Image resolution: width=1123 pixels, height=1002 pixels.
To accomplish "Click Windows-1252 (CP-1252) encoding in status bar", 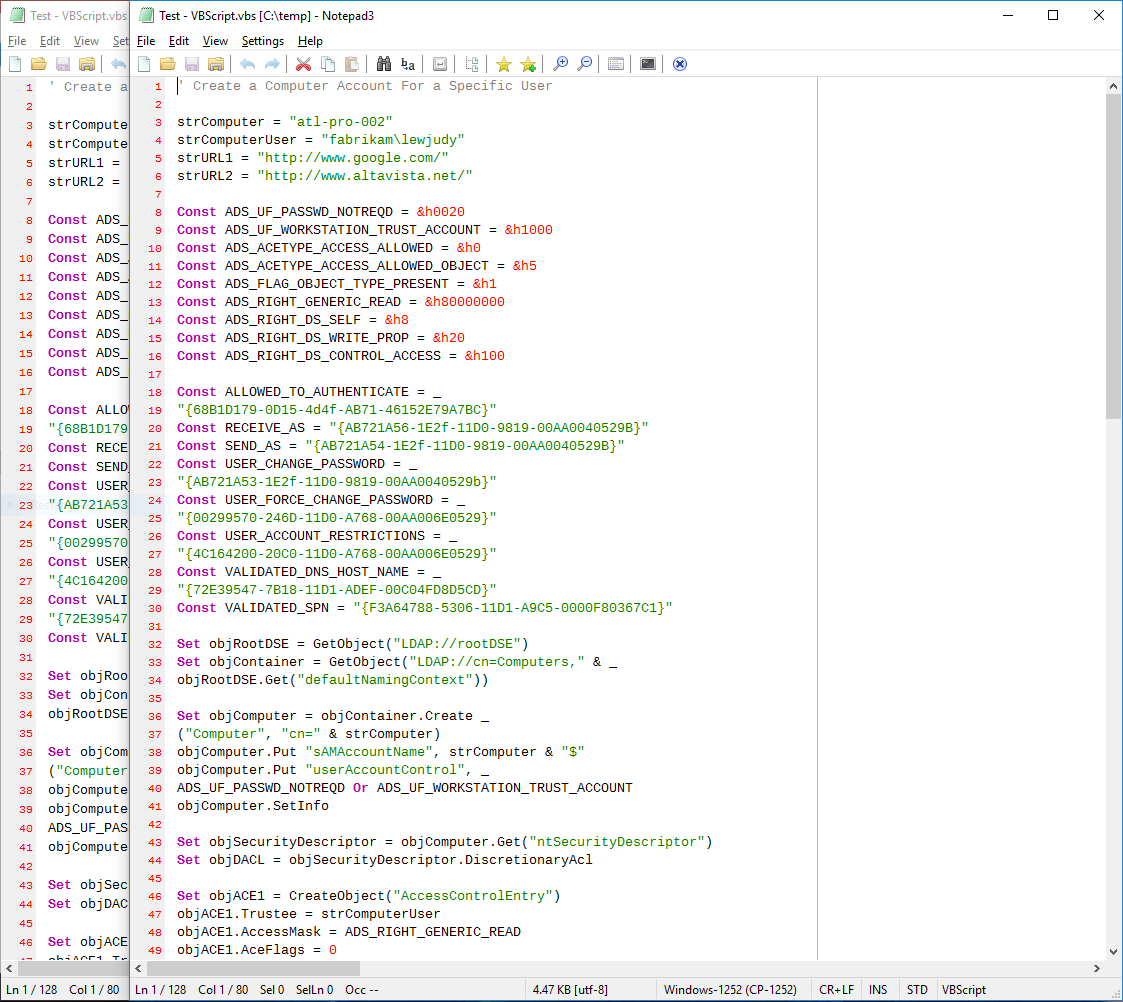I will pos(731,990).
